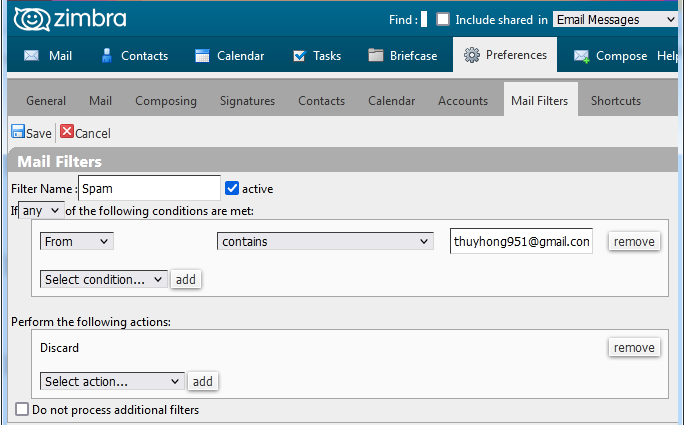This screenshot has height=425, width=684.
Task: Switch to the Signatures tab
Action: [x=247, y=101]
